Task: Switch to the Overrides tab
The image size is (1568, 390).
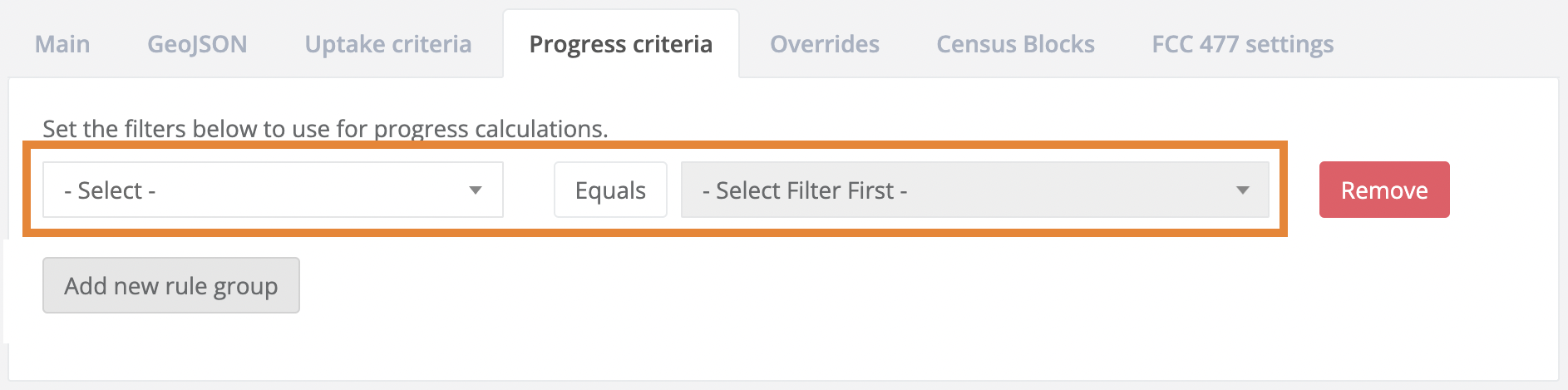Action: (824, 44)
